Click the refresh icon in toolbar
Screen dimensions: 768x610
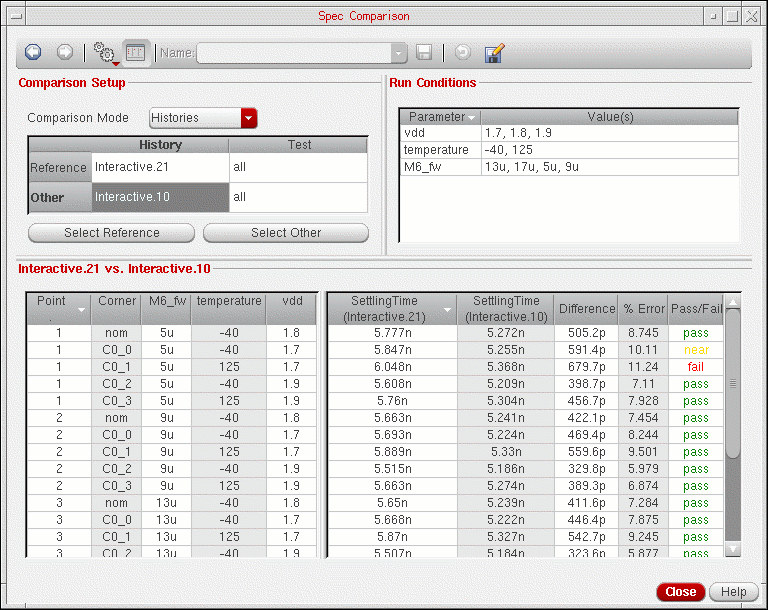pos(462,52)
